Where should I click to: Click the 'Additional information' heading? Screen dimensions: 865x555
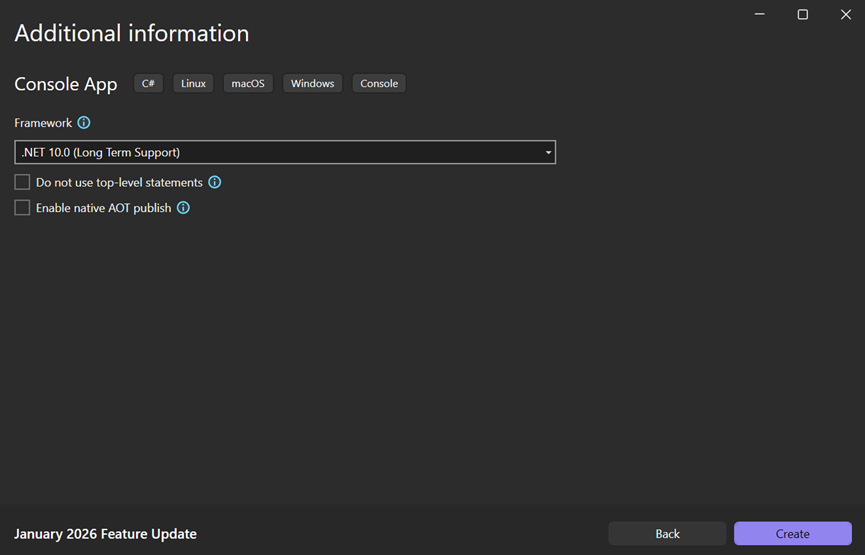pos(132,33)
